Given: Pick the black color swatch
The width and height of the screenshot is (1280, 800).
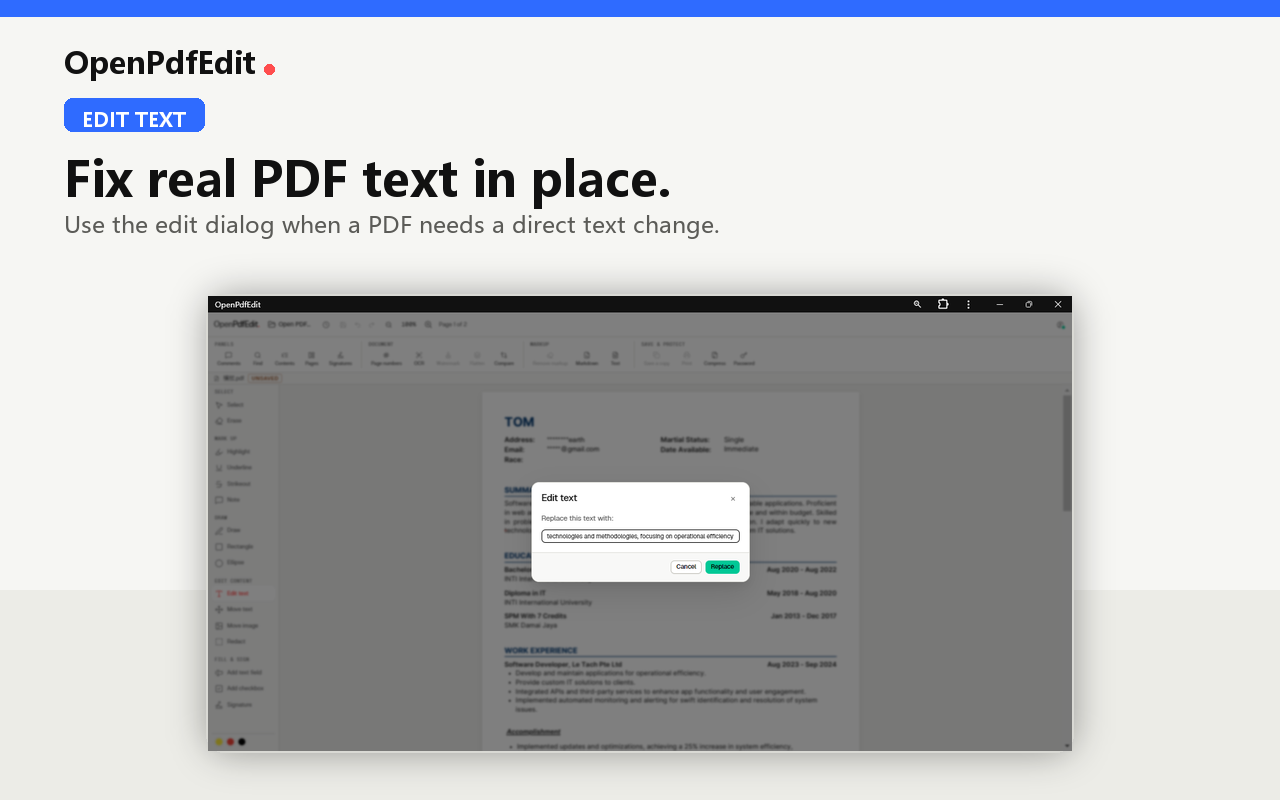Looking at the screenshot, I should coord(241,742).
